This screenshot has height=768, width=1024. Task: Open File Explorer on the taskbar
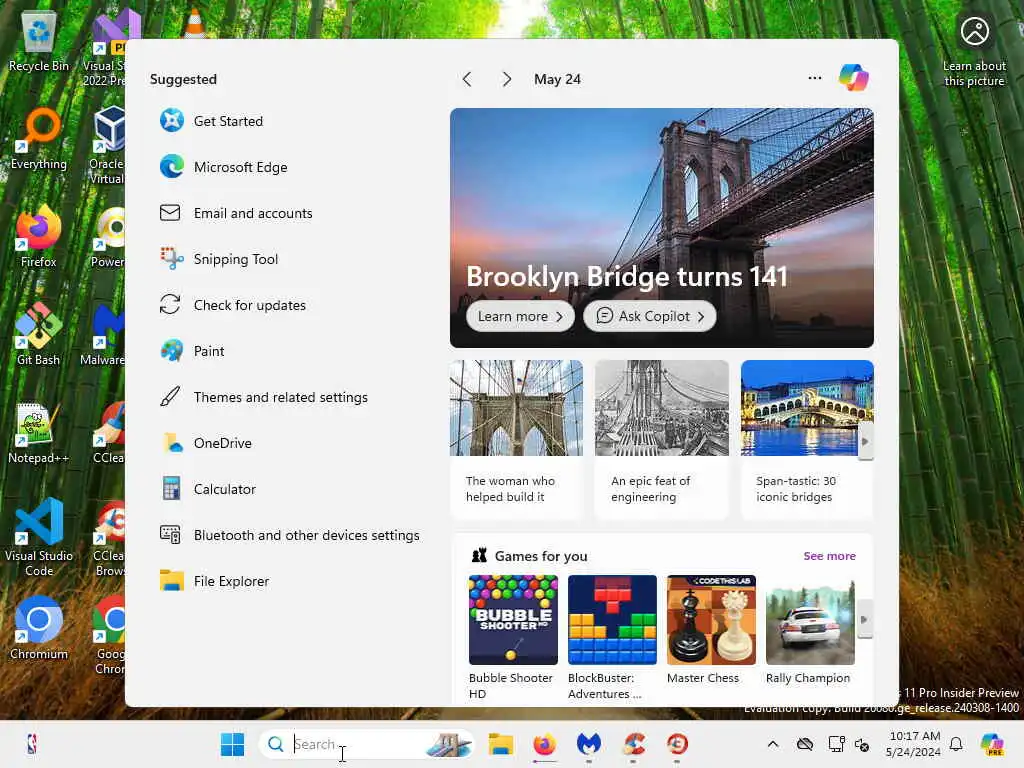click(501, 744)
